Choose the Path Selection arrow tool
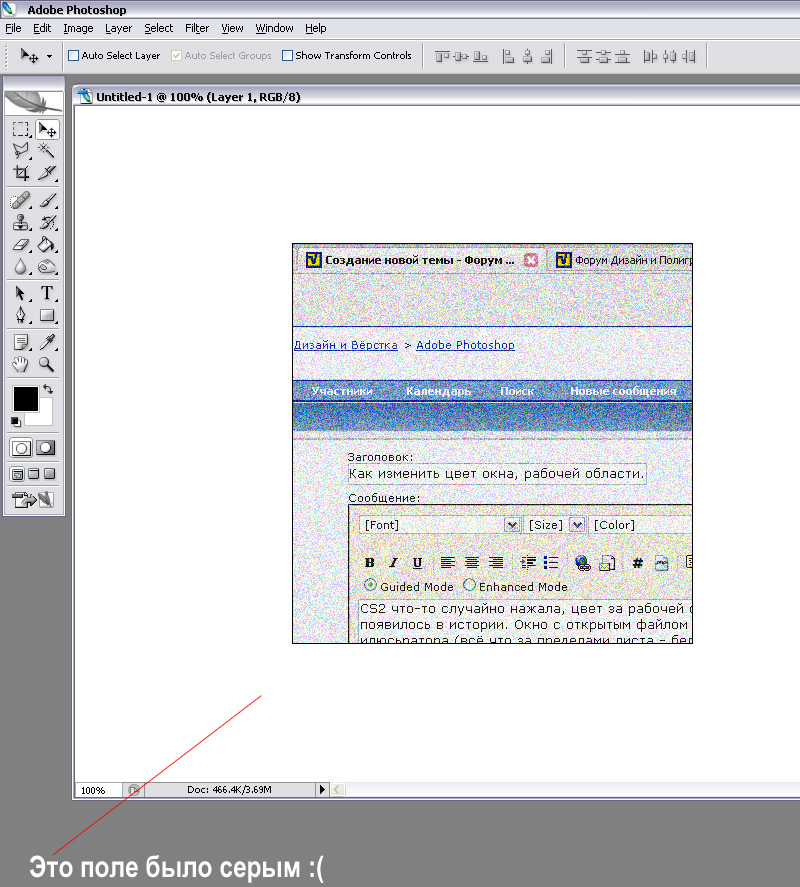Viewport: 800px width, 887px height. click(x=21, y=293)
